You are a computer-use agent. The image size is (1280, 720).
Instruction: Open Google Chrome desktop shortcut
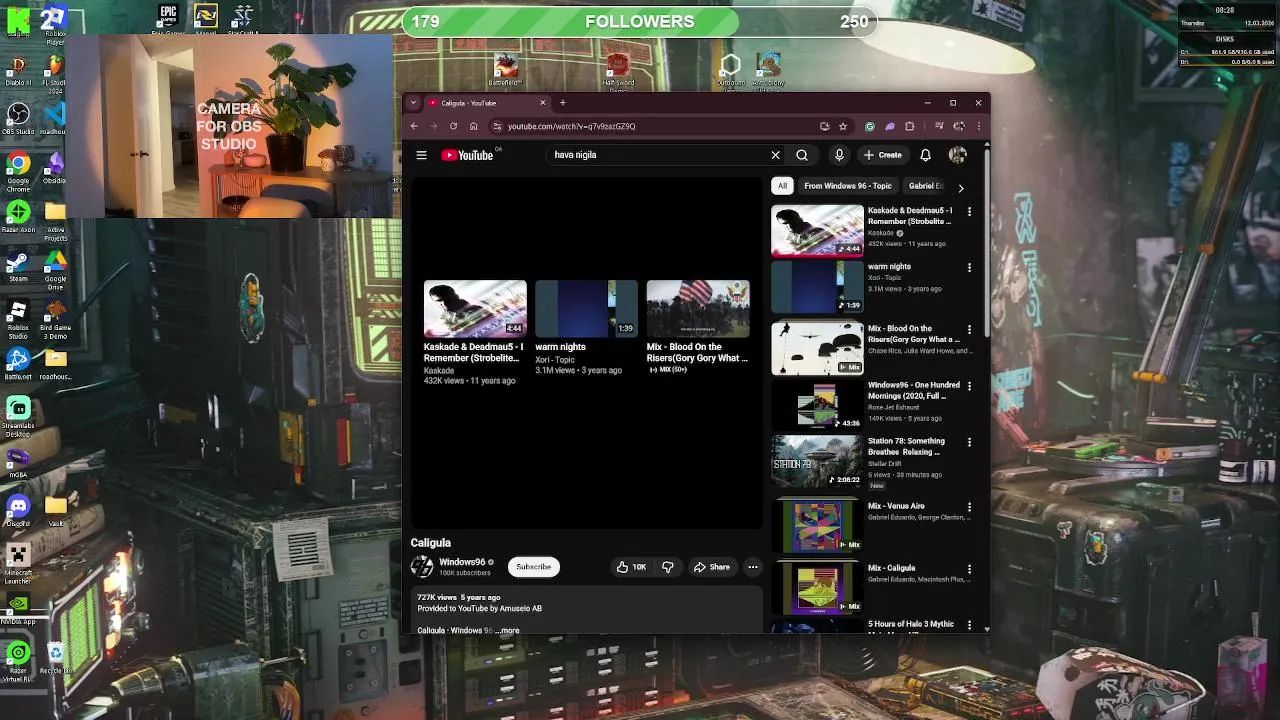(18, 170)
